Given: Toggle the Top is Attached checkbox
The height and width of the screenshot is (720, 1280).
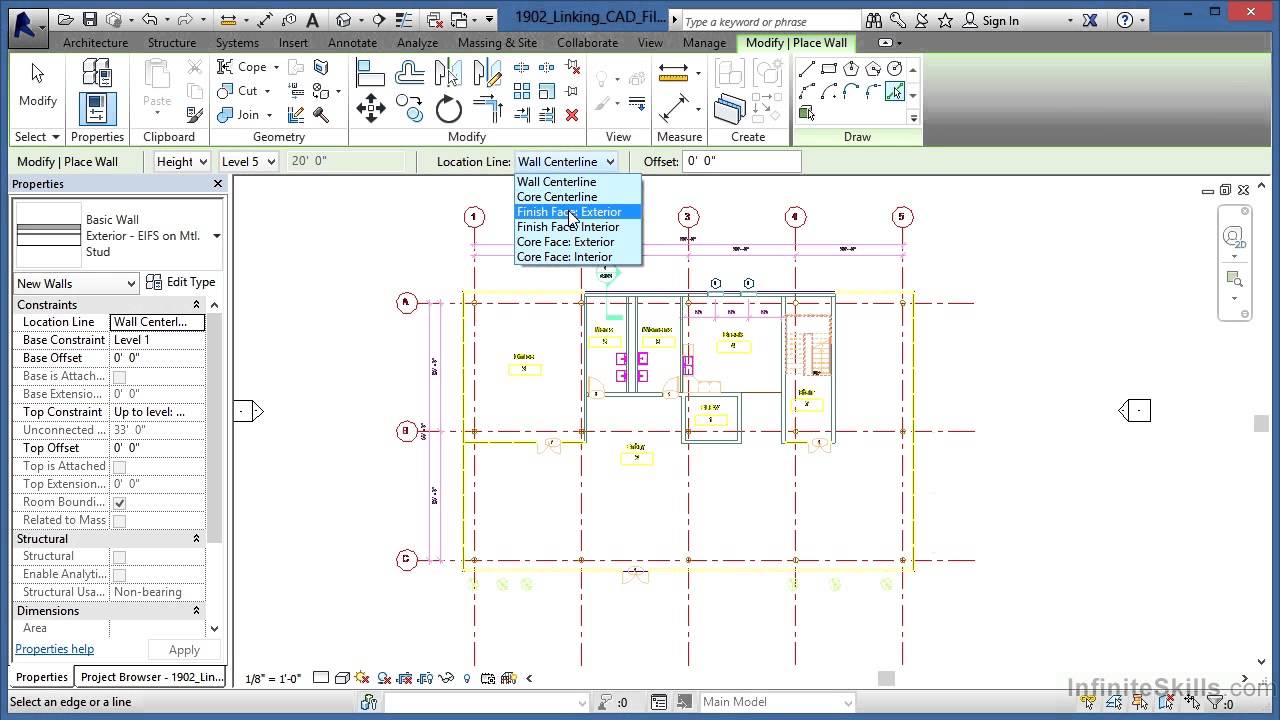Looking at the screenshot, I should (119, 467).
